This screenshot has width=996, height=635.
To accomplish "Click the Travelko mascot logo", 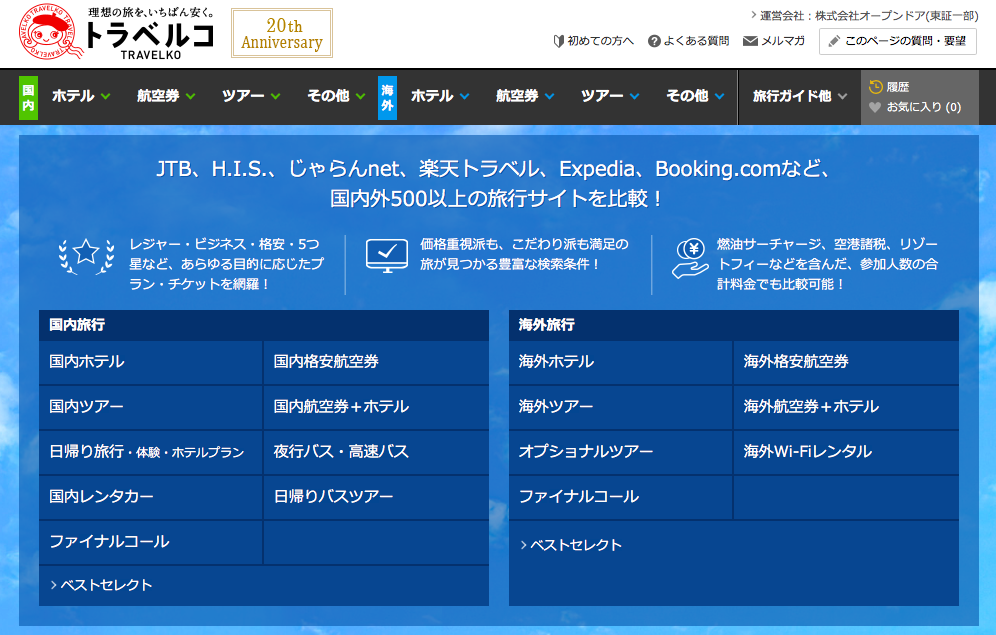I will 51,32.
